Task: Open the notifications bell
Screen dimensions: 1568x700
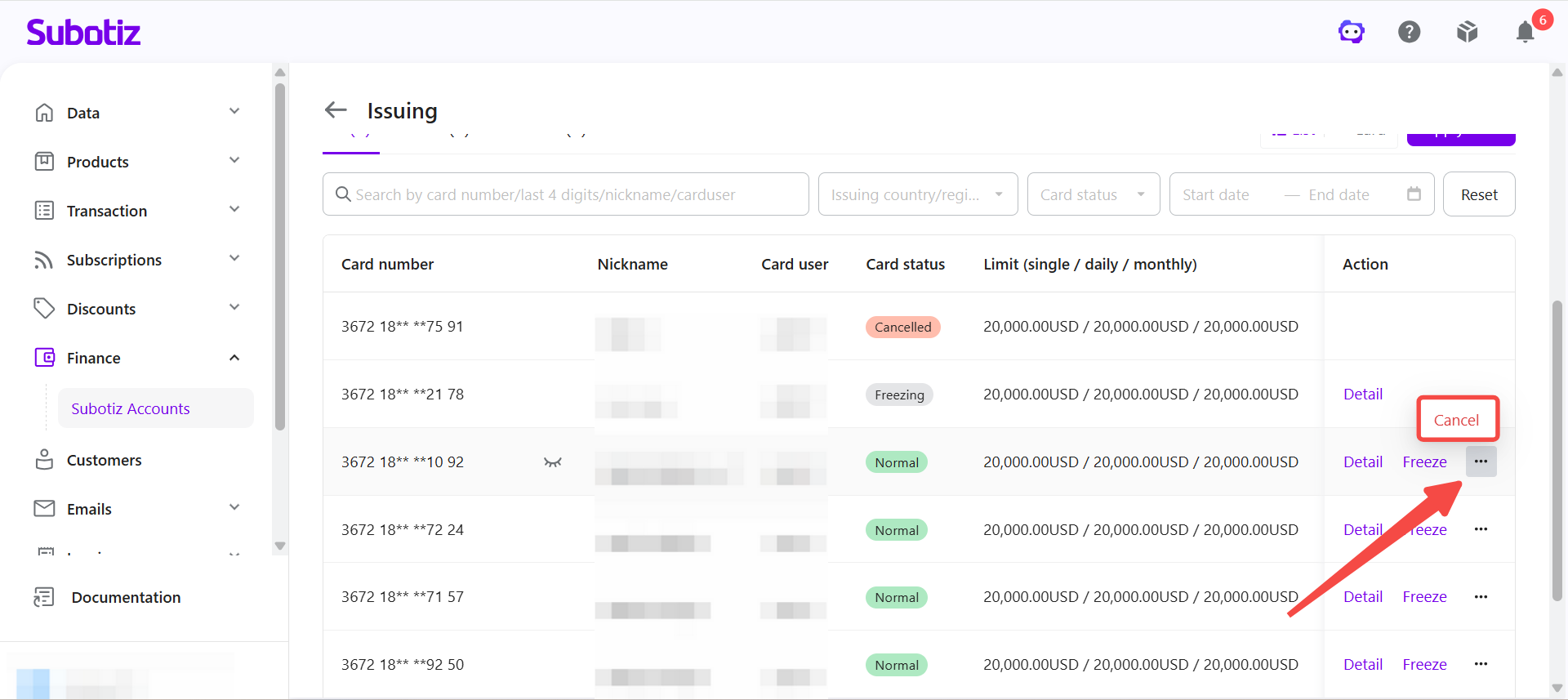Action: pyautogui.click(x=1526, y=32)
